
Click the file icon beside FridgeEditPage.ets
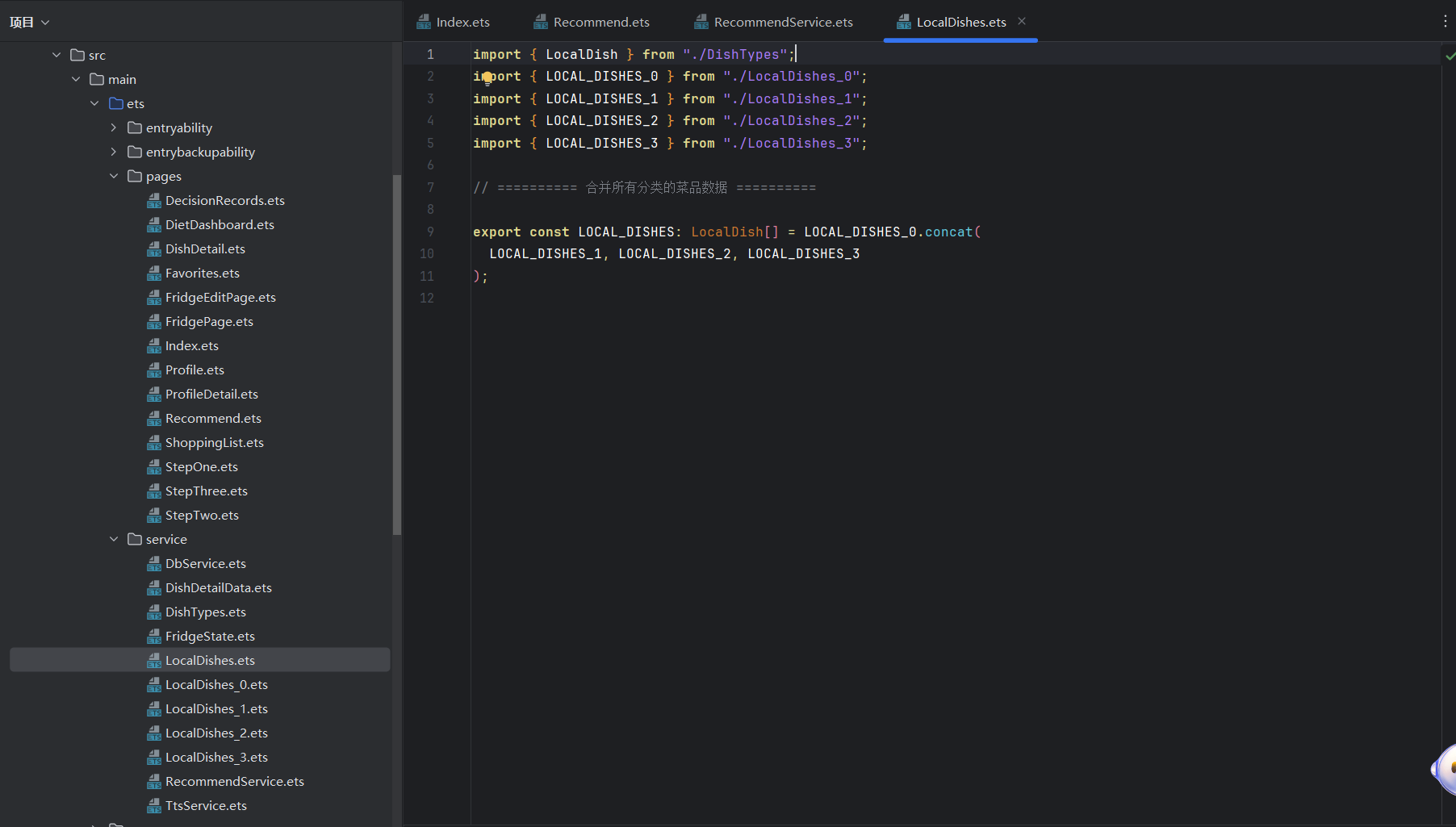(x=154, y=297)
